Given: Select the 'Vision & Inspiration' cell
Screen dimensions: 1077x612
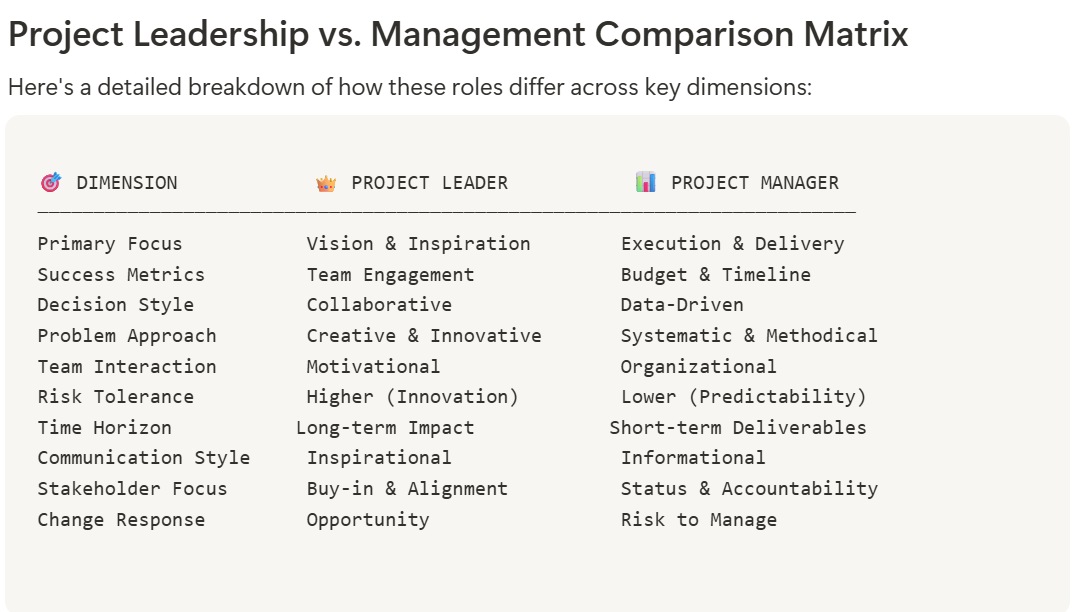Looking at the screenshot, I should (418, 244).
